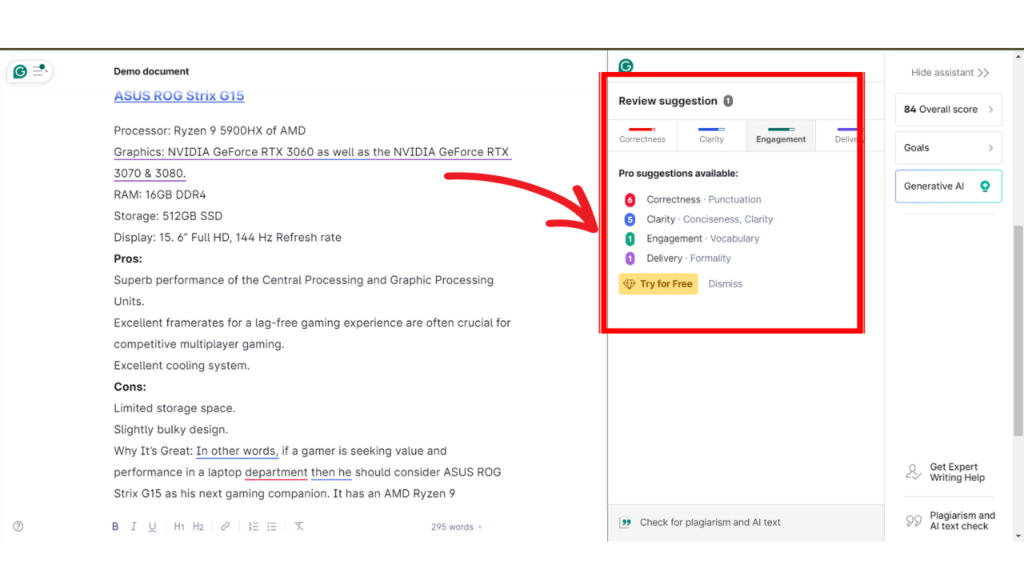Toggle underline formatting

(x=152, y=526)
